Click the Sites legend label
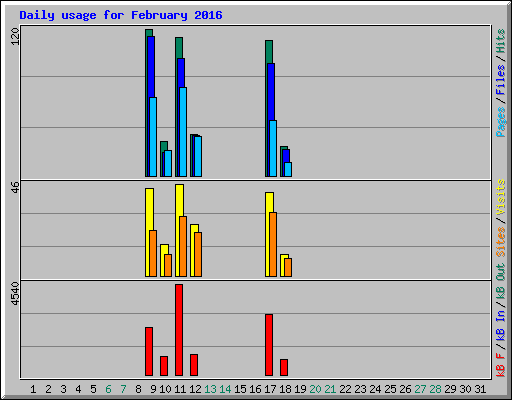This screenshot has height=400, width=512. [x=501, y=242]
